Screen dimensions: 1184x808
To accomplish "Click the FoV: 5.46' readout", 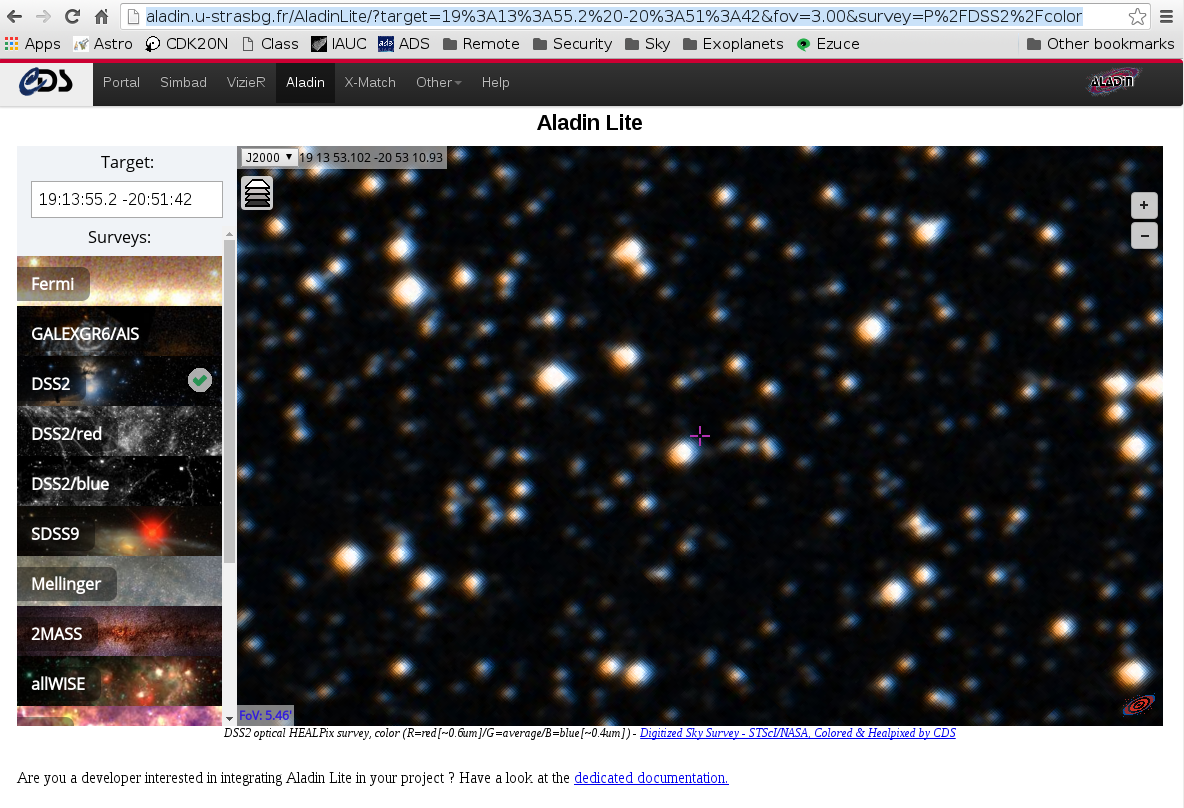I will pyautogui.click(x=265, y=715).
